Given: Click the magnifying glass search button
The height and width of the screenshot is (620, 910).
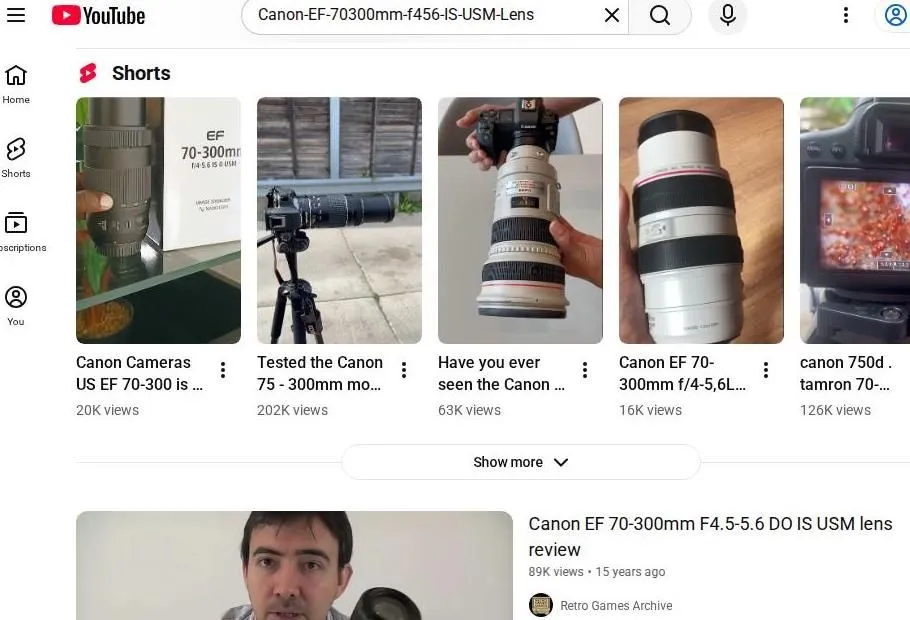Looking at the screenshot, I should click(660, 15).
